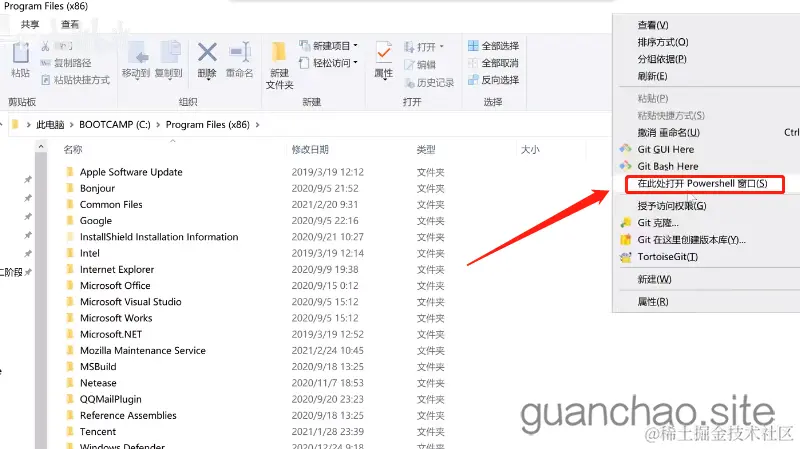The height and width of the screenshot is (449, 800).
Task: Click the New folder (新建文件夹) icon
Action: point(279,53)
